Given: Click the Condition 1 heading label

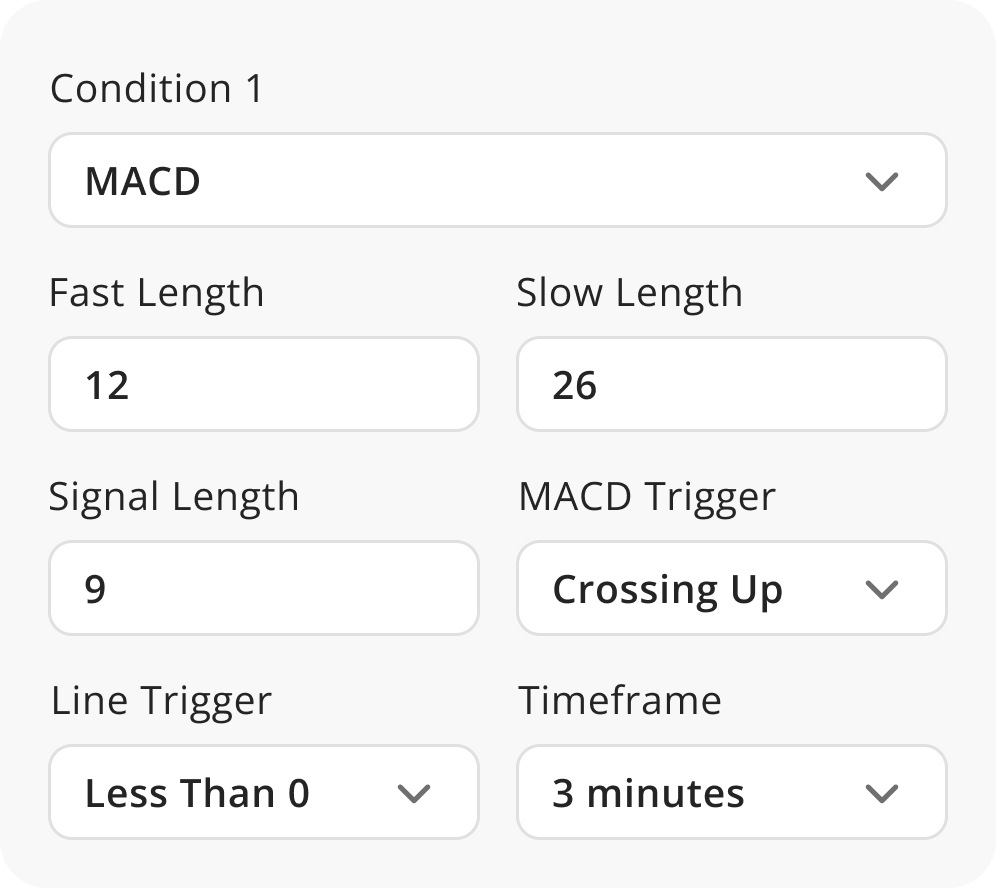Looking at the screenshot, I should pos(156,89).
